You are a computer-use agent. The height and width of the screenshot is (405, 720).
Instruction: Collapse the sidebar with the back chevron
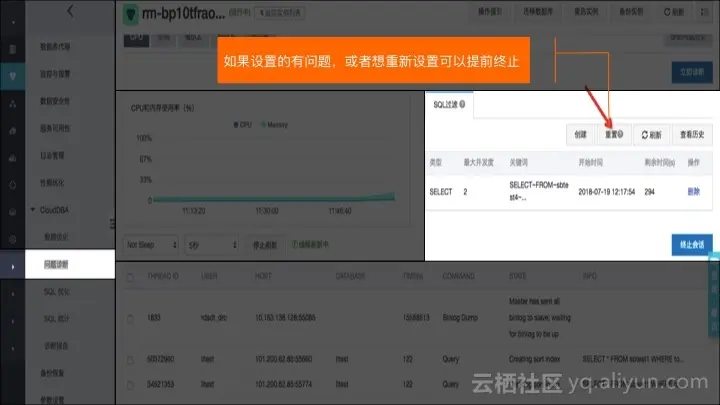pyautogui.click(x=70, y=11)
